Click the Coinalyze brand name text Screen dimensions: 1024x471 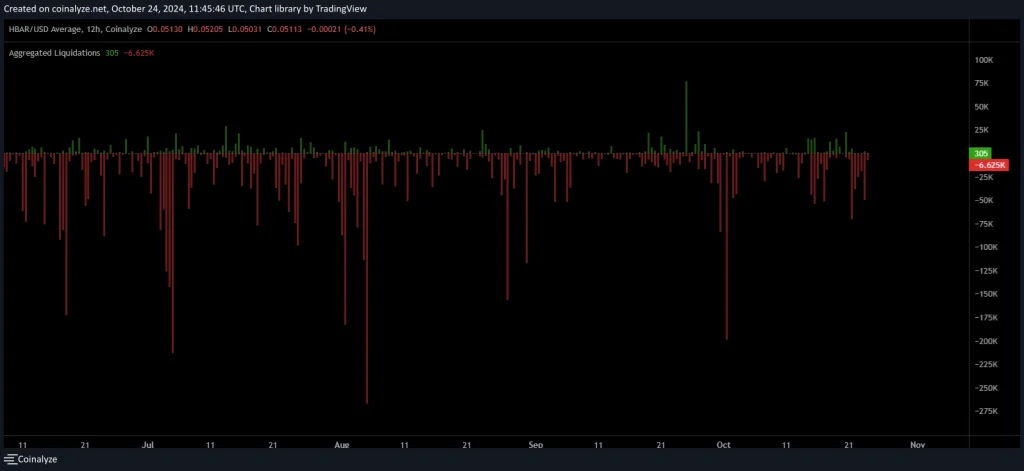point(37,459)
